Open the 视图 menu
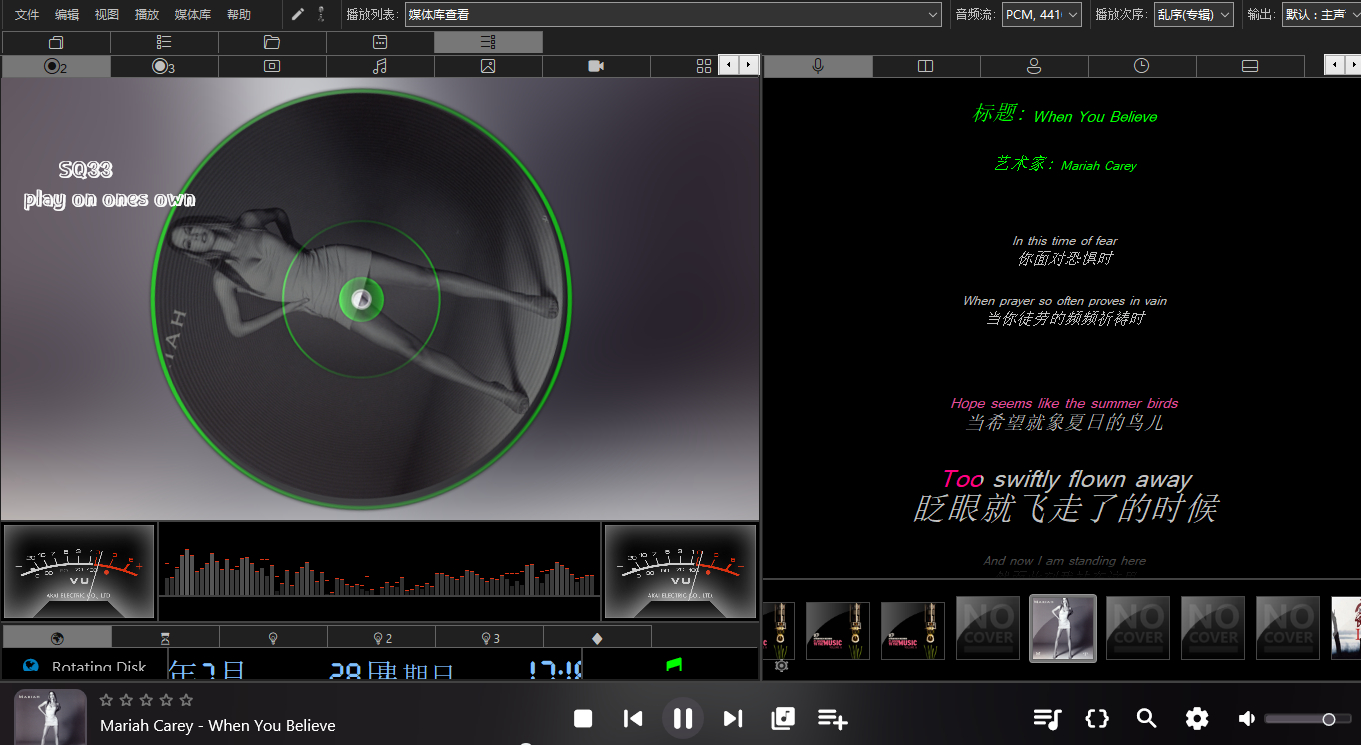The image size is (1361, 745). pyautogui.click(x=107, y=14)
